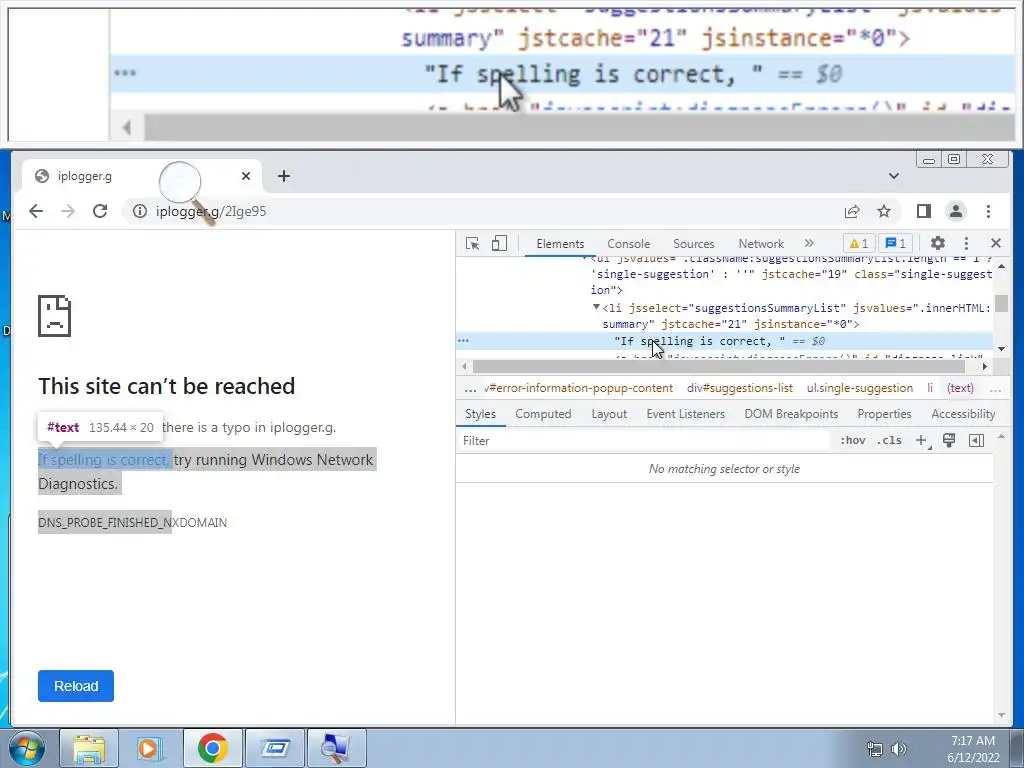Click breadcrumb ul.single-suggestion
Image resolution: width=1024 pixels, height=768 pixels.
pyautogui.click(x=859, y=388)
